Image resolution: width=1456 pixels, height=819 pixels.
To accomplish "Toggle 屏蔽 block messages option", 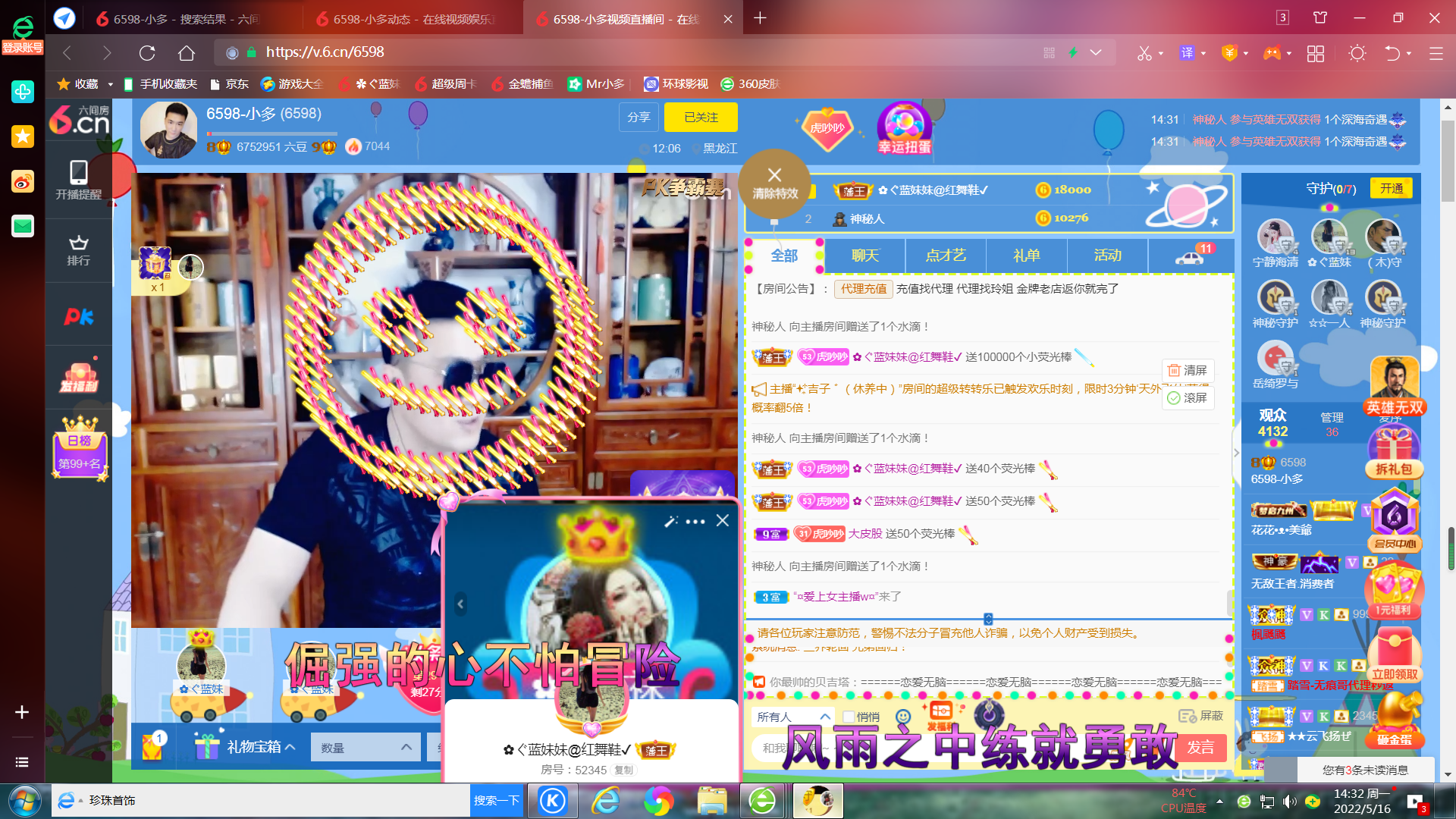I will click(x=1201, y=716).
